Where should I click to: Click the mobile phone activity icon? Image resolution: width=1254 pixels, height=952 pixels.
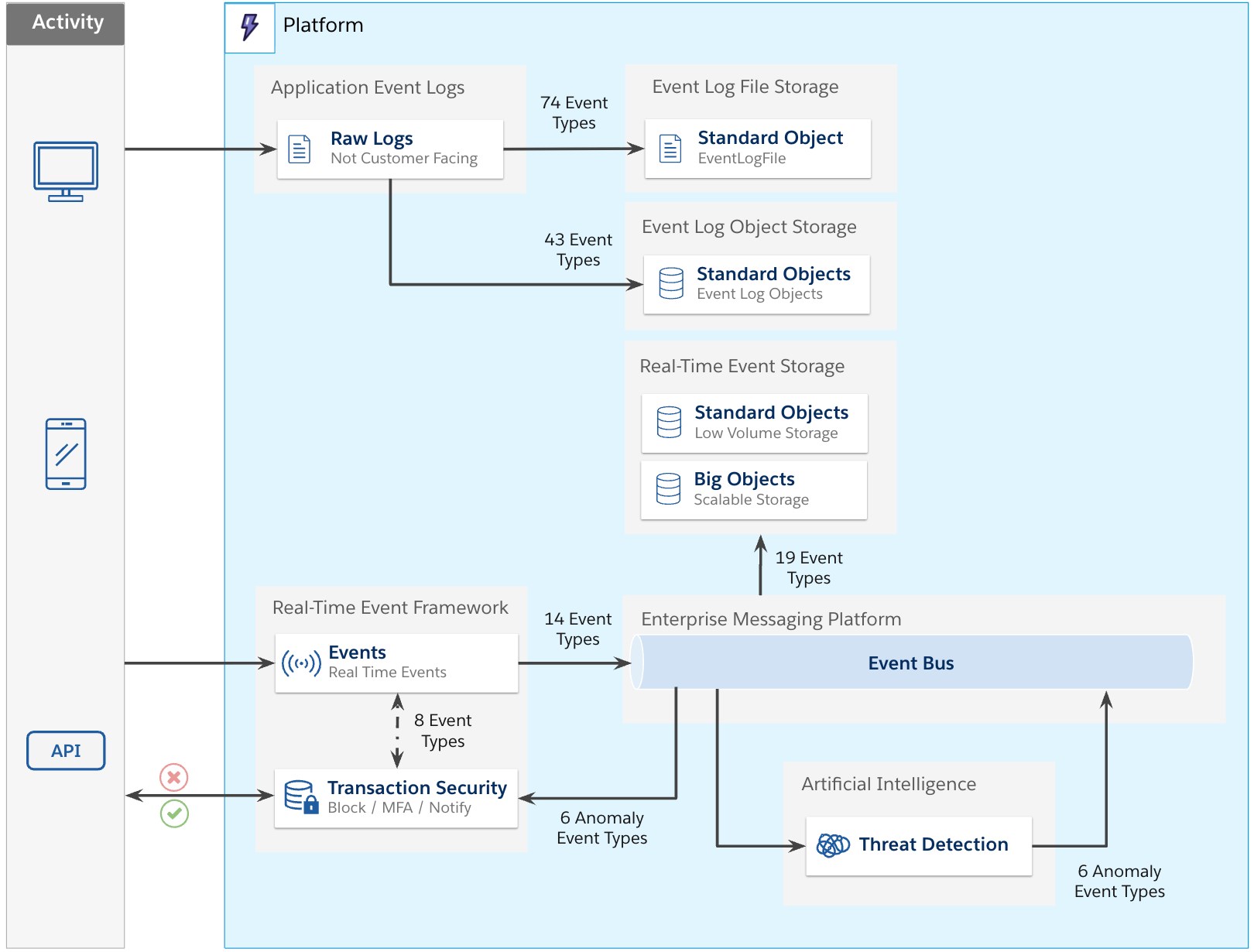click(66, 454)
